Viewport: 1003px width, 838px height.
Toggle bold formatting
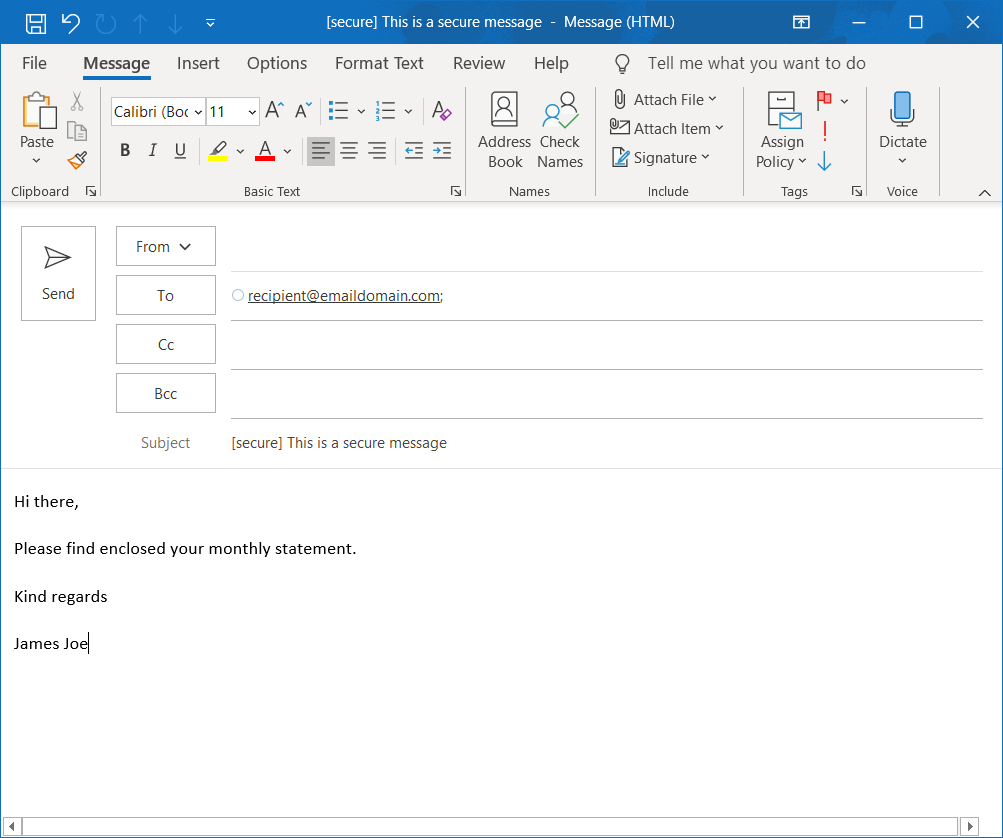click(125, 151)
